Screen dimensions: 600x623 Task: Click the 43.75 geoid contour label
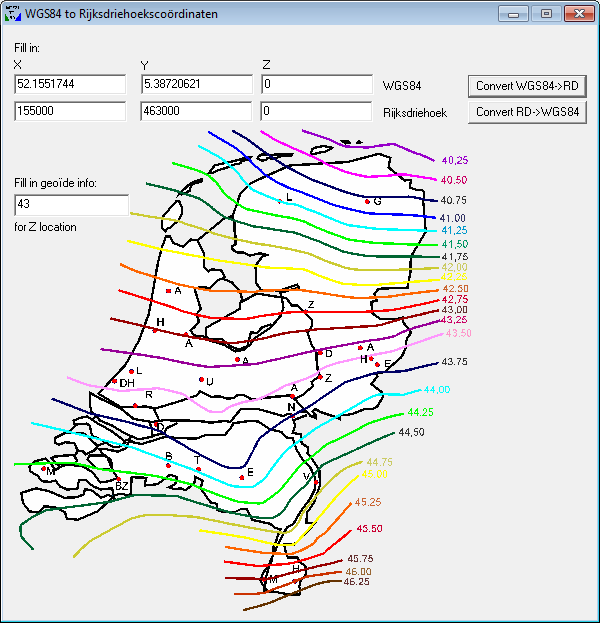pyautogui.click(x=454, y=361)
